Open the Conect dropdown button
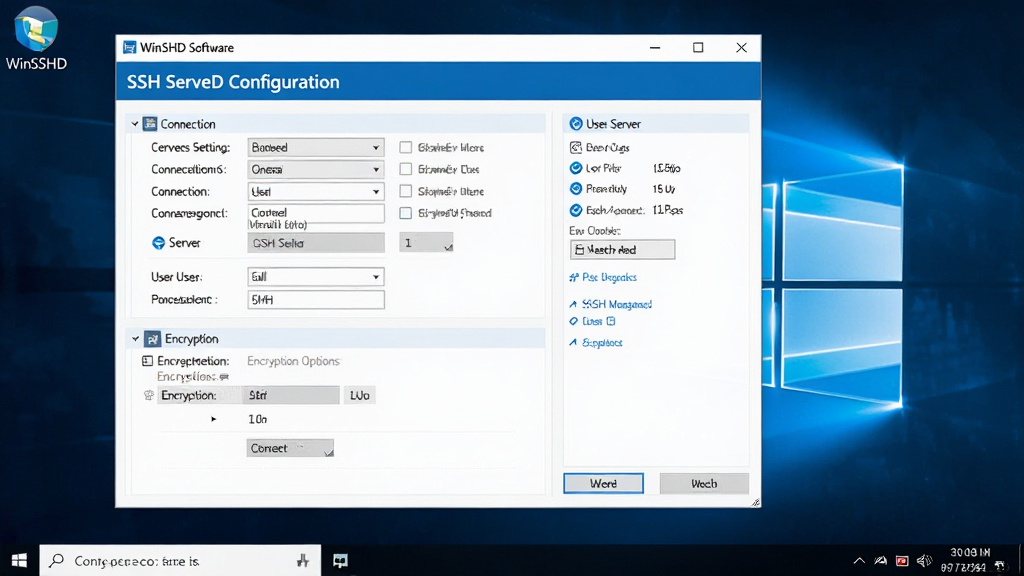The image size is (1024, 576). coord(290,448)
